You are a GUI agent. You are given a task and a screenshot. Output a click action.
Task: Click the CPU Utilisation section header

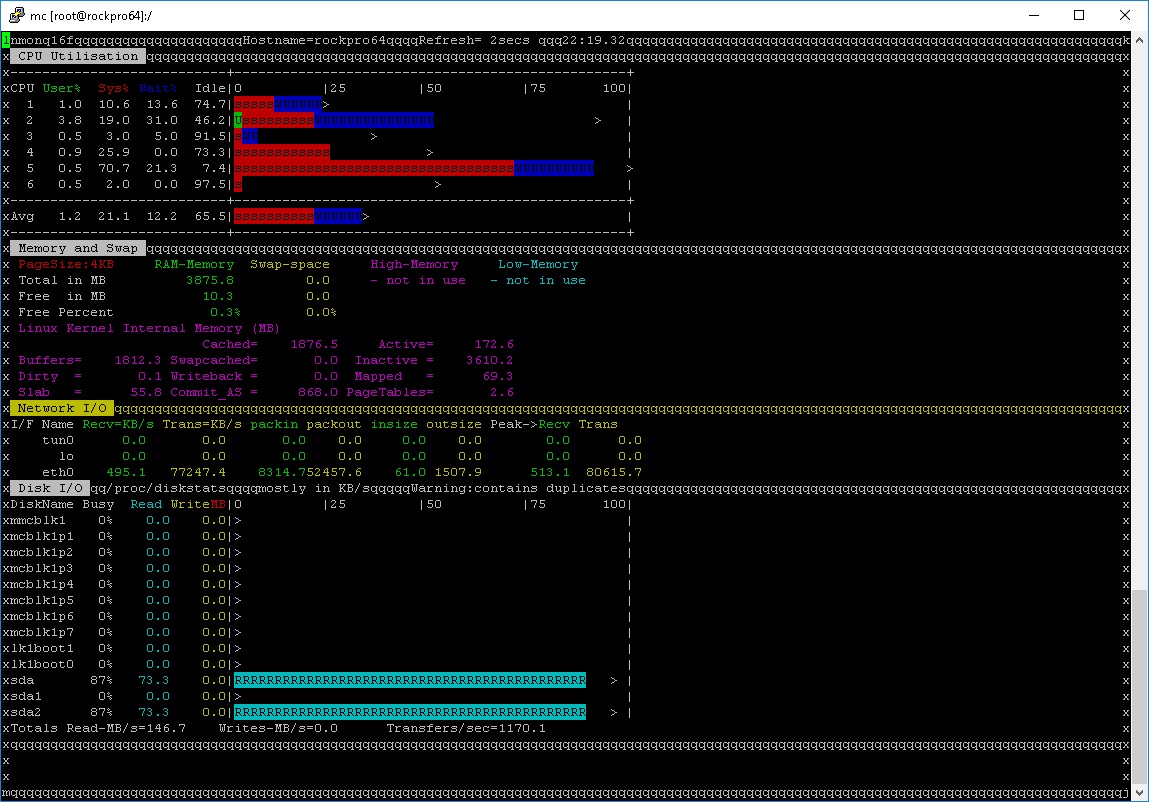(x=78, y=56)
